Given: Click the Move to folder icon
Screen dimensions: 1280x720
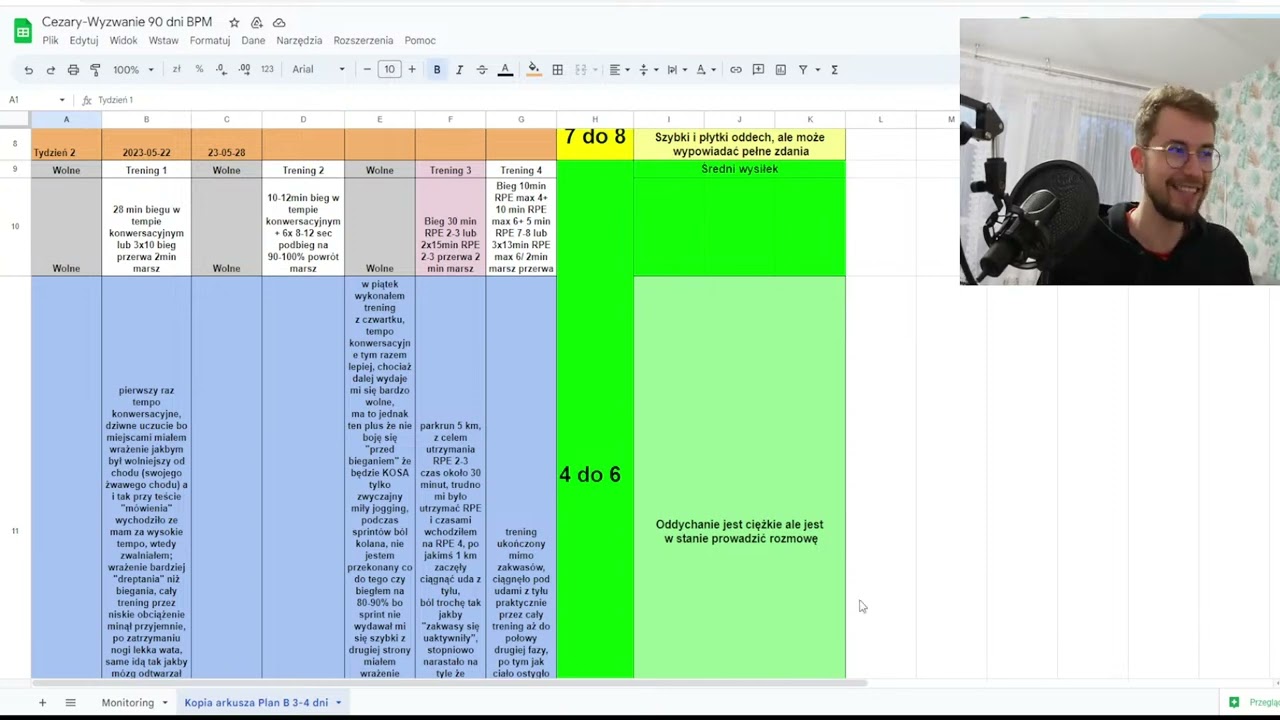Looking at the screenshot, I should tap(257, 22).
